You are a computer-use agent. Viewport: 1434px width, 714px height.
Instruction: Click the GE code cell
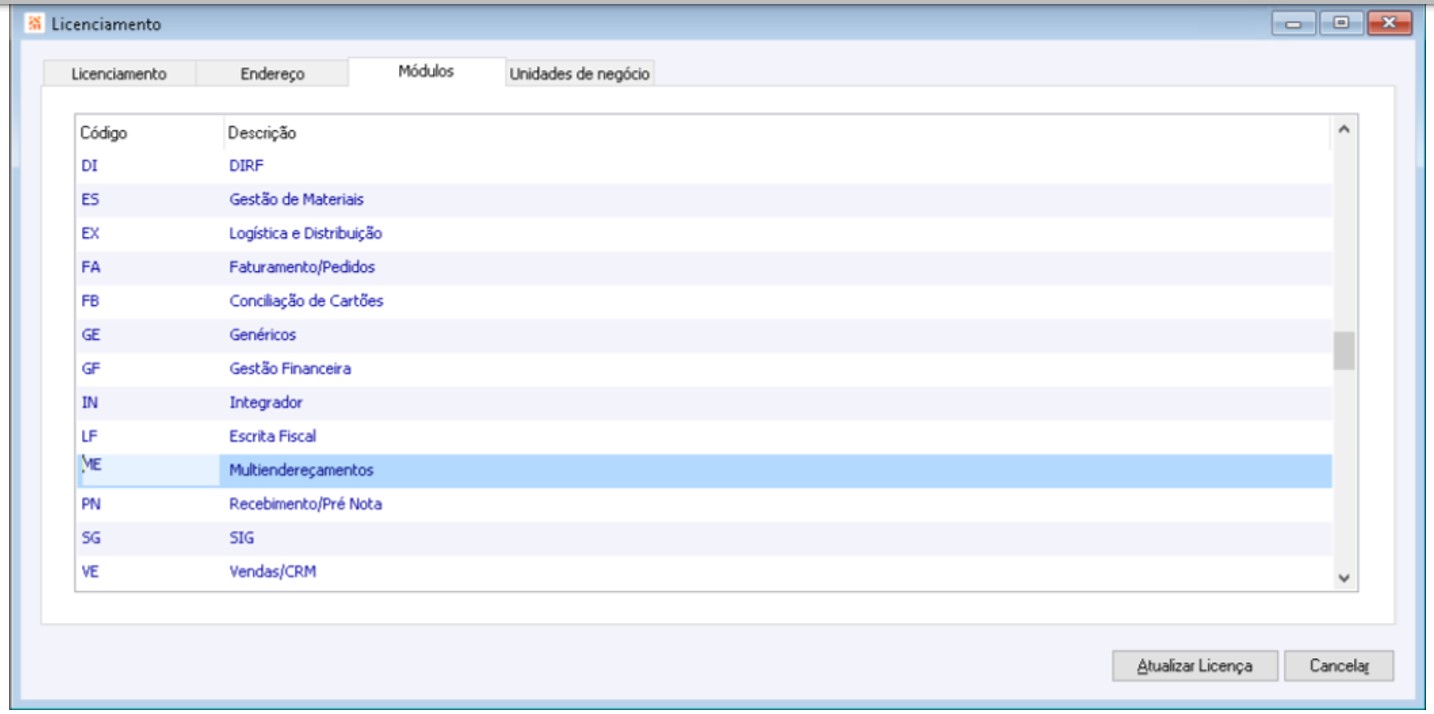(x=148, y=336)
